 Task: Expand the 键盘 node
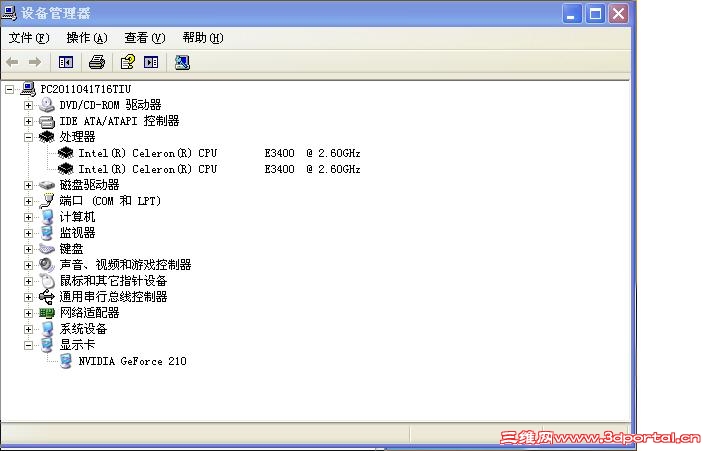[x=28, y=249]
